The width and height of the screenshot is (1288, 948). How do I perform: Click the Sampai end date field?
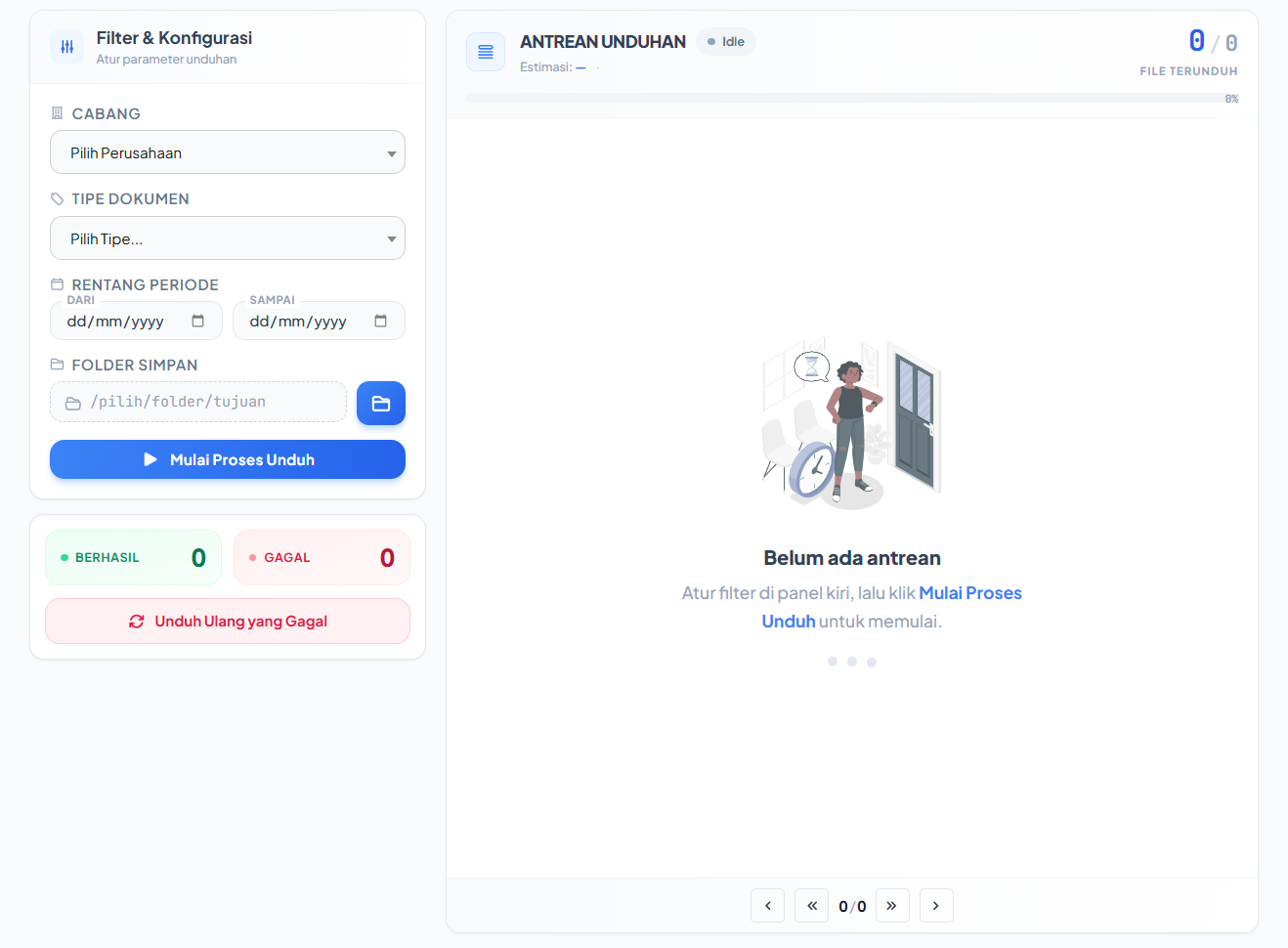(x=303, y=322)
